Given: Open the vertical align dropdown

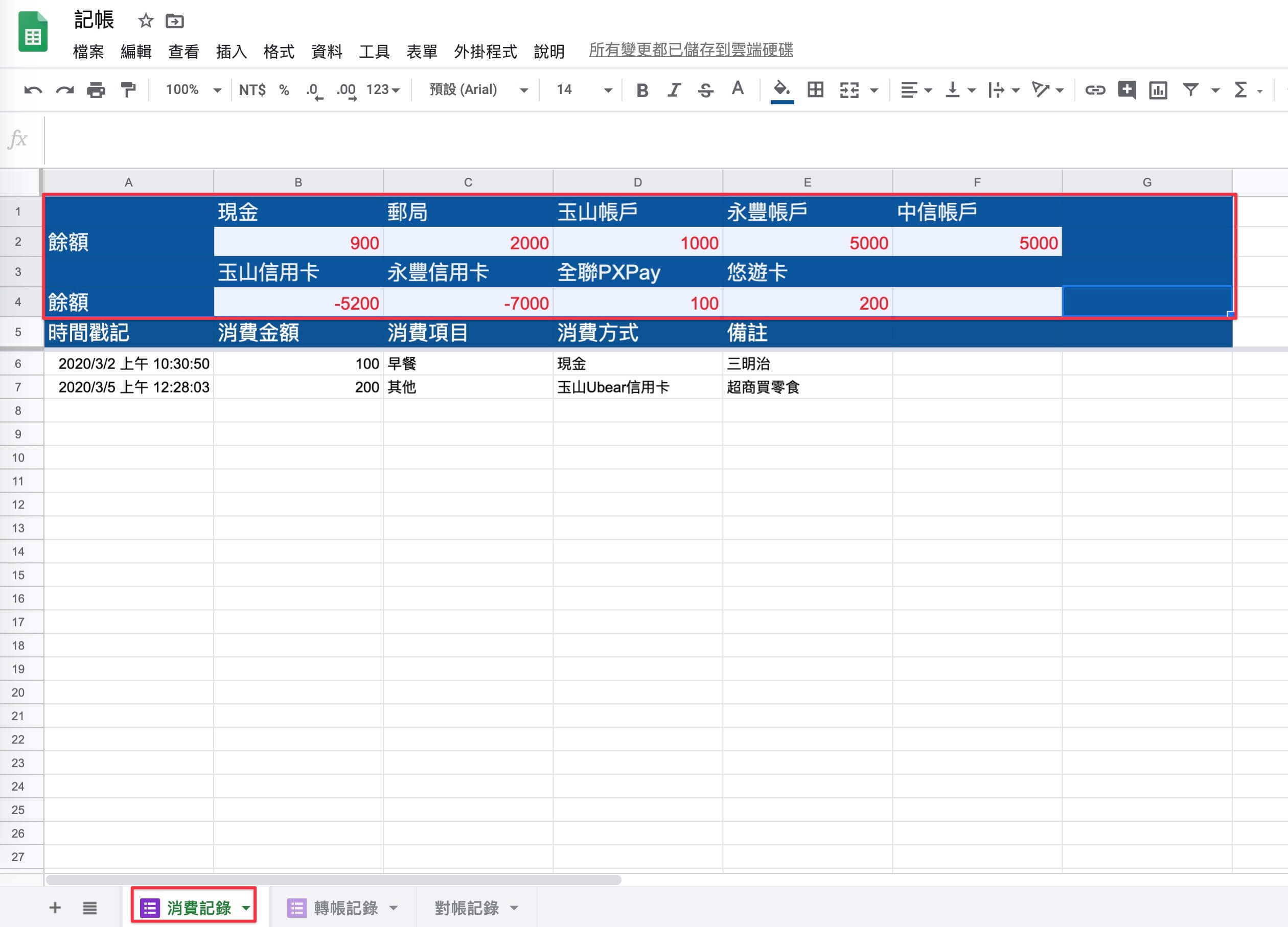Looking at the screenshot, I should click(960, 90).
